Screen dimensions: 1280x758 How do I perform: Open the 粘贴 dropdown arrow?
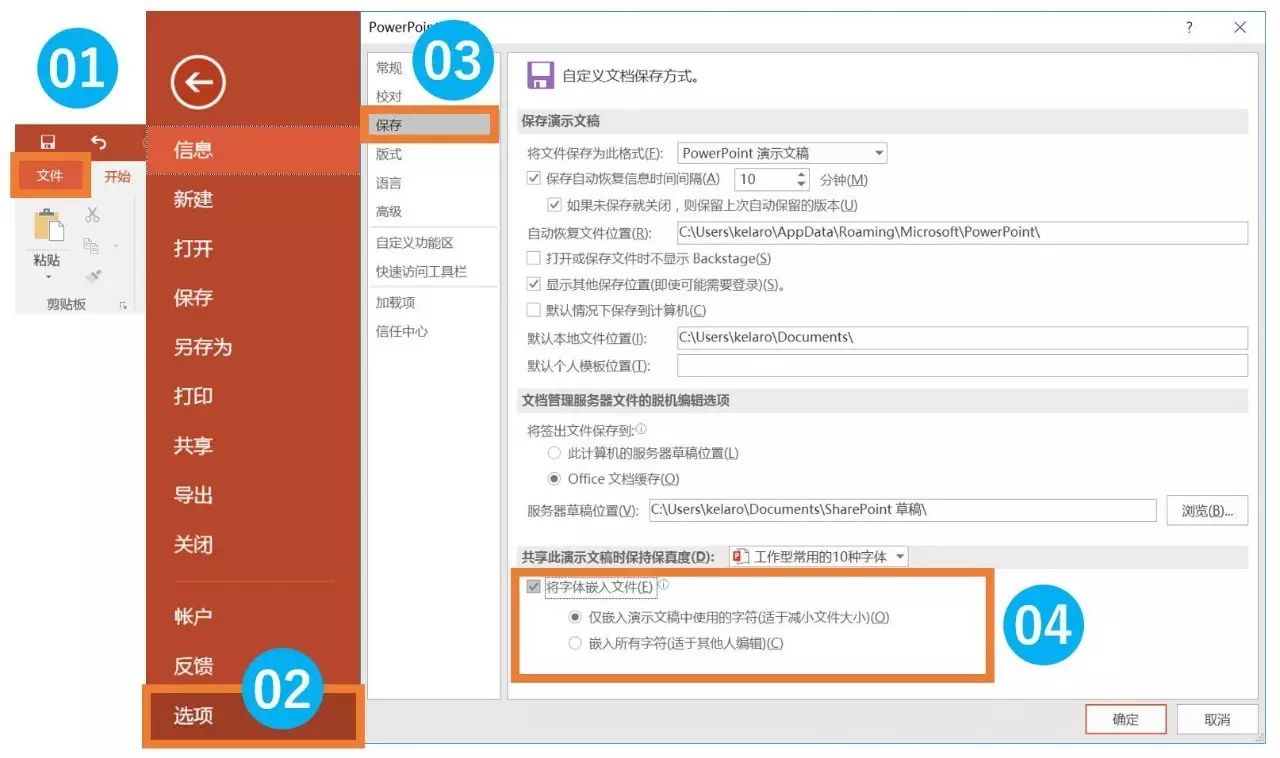click(47, 277)
